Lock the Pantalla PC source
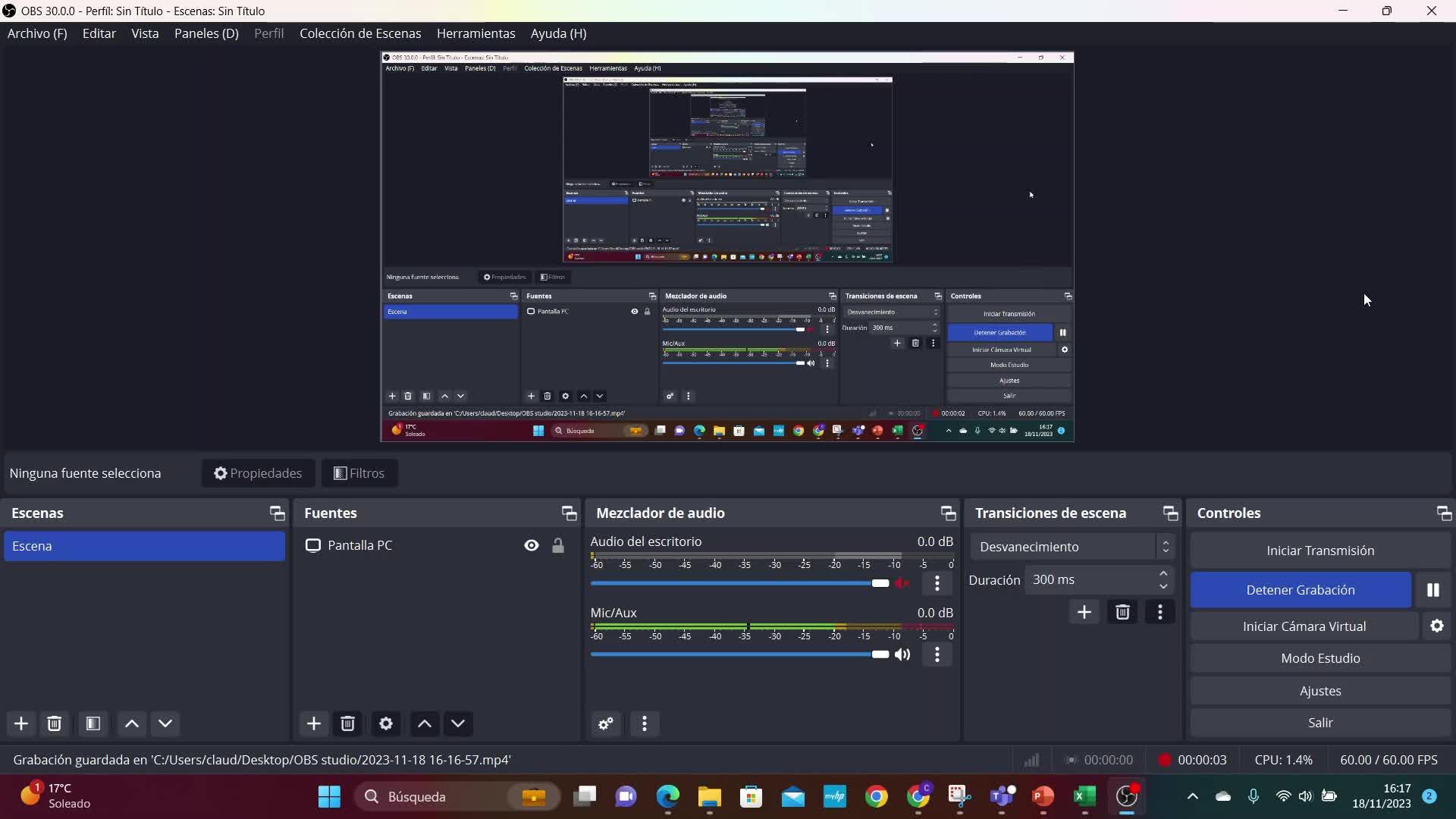 [557, 545]
